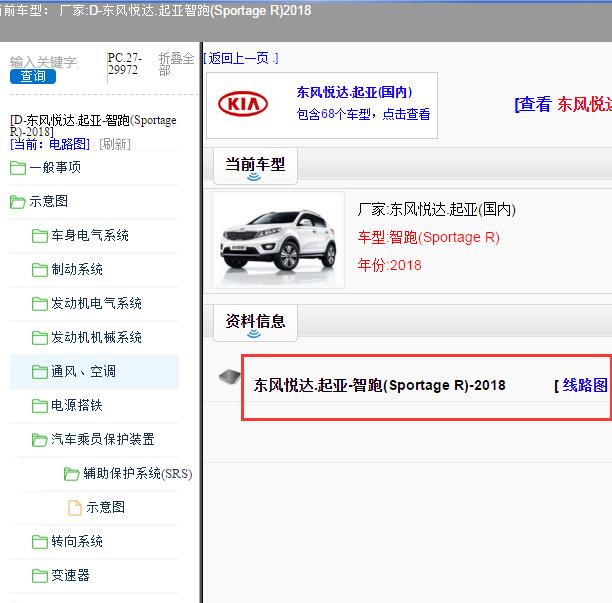Click the gray diamond bullet icon in 资料信息
The width and height of the screenshot is (612, 603).
pos(230,377)
